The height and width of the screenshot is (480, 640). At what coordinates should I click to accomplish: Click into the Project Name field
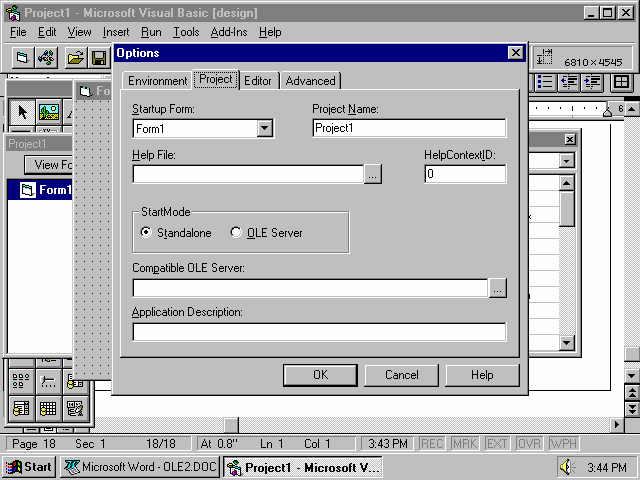[408, 128]
